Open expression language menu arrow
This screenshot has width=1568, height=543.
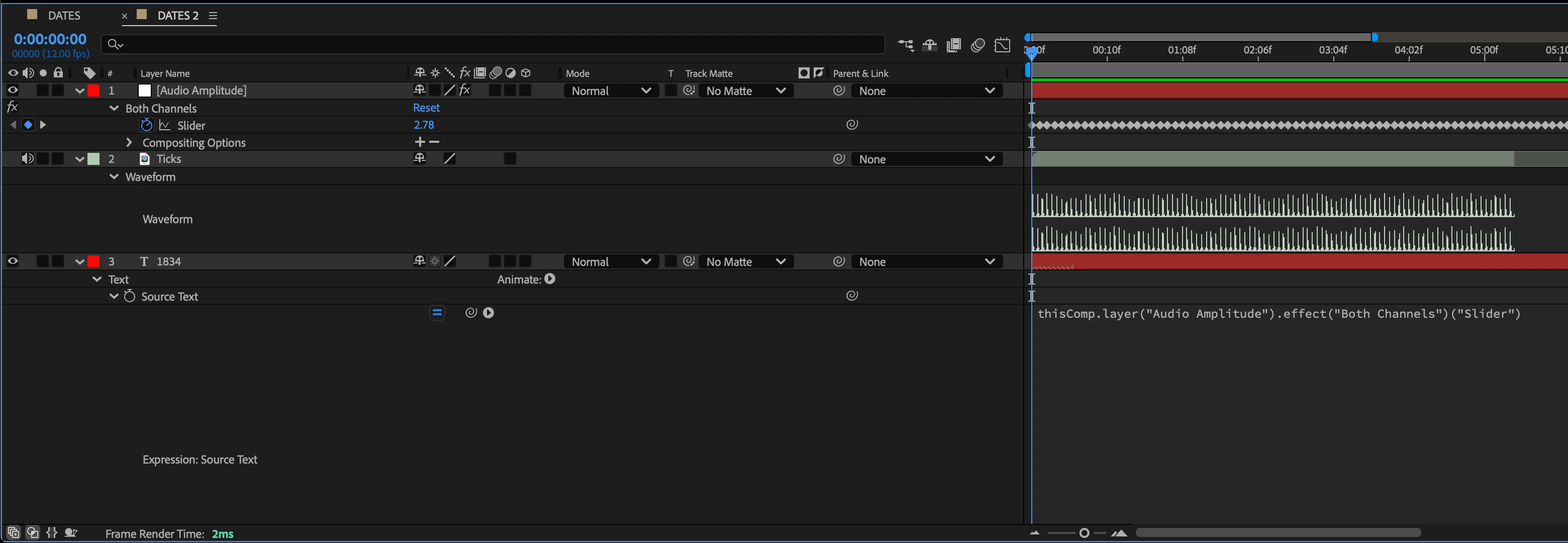(x=488, y=313)
